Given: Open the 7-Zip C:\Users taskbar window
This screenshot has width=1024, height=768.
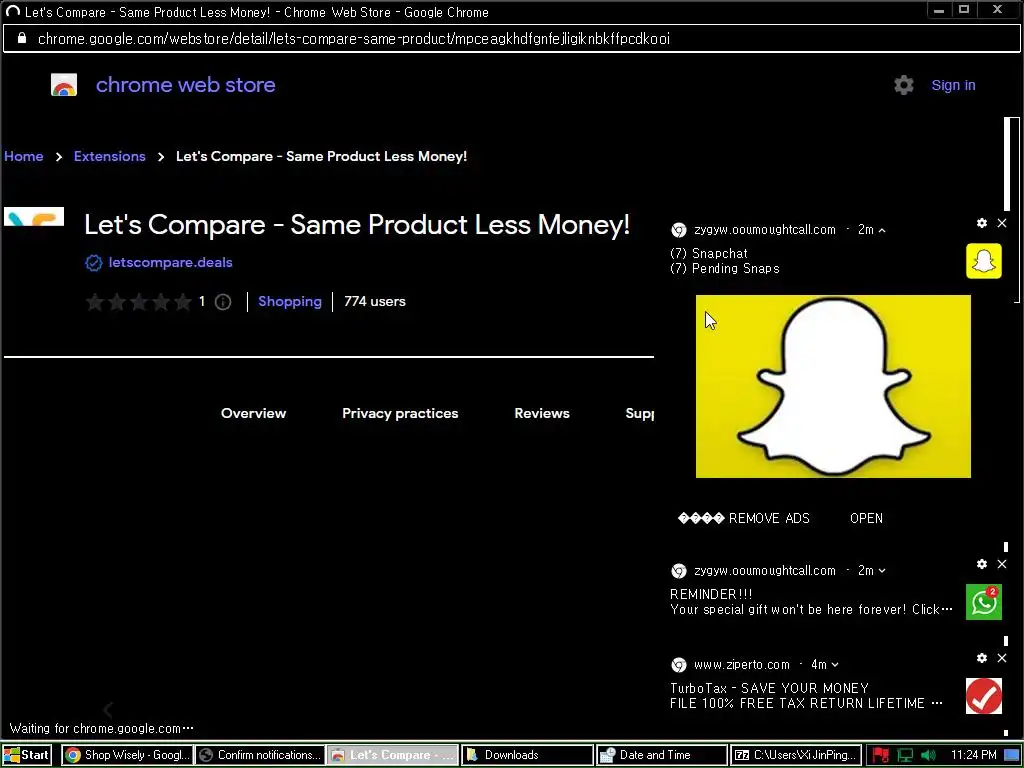Looking at the screenshot, I should [x=796, y=755].
